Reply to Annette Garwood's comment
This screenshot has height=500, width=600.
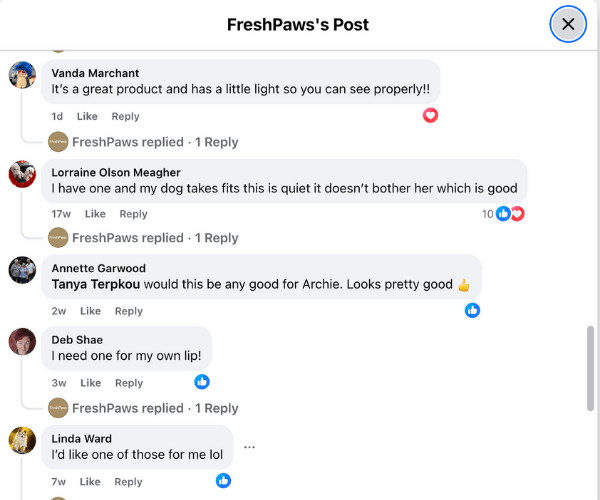point(129,311)
